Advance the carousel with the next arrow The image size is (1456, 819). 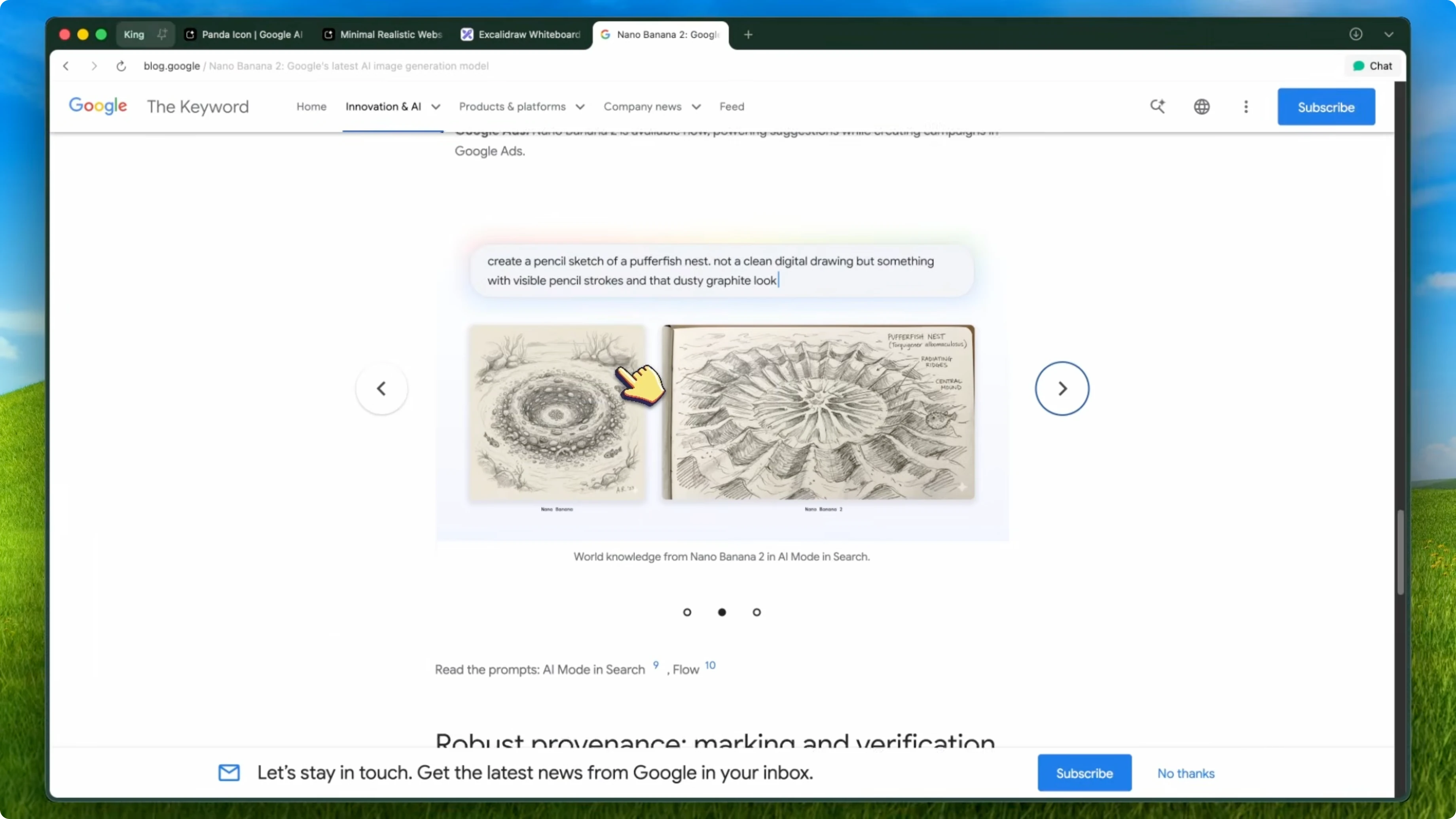click(1062, 388)
